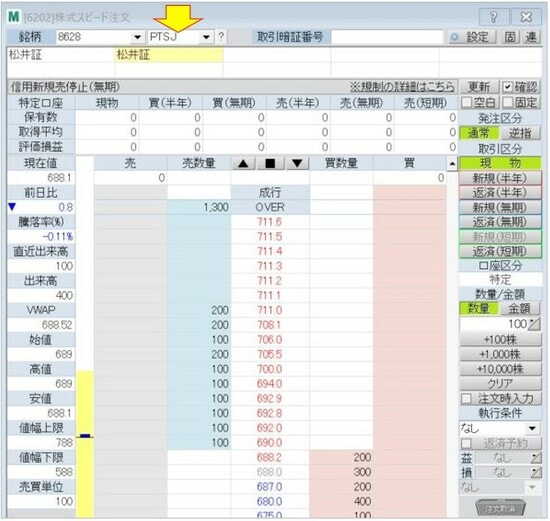Click the 更新 refresh button
The image size is (550, 521).
pyautogui.click(x=478, y=87)
